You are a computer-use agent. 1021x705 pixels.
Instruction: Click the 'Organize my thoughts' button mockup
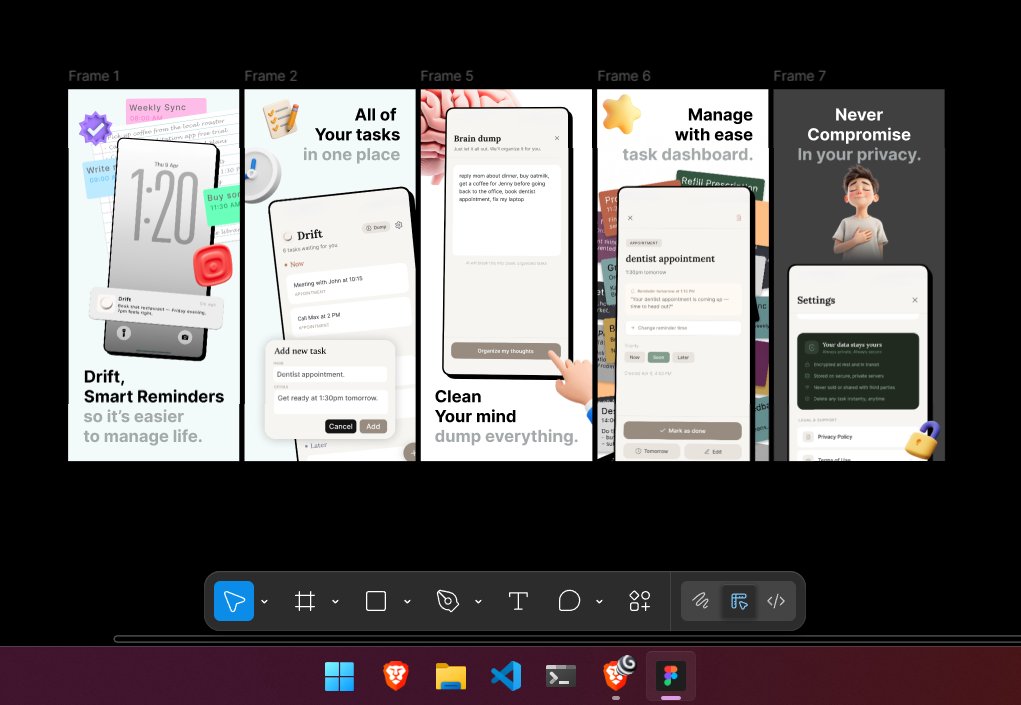(x=505, y=351)
